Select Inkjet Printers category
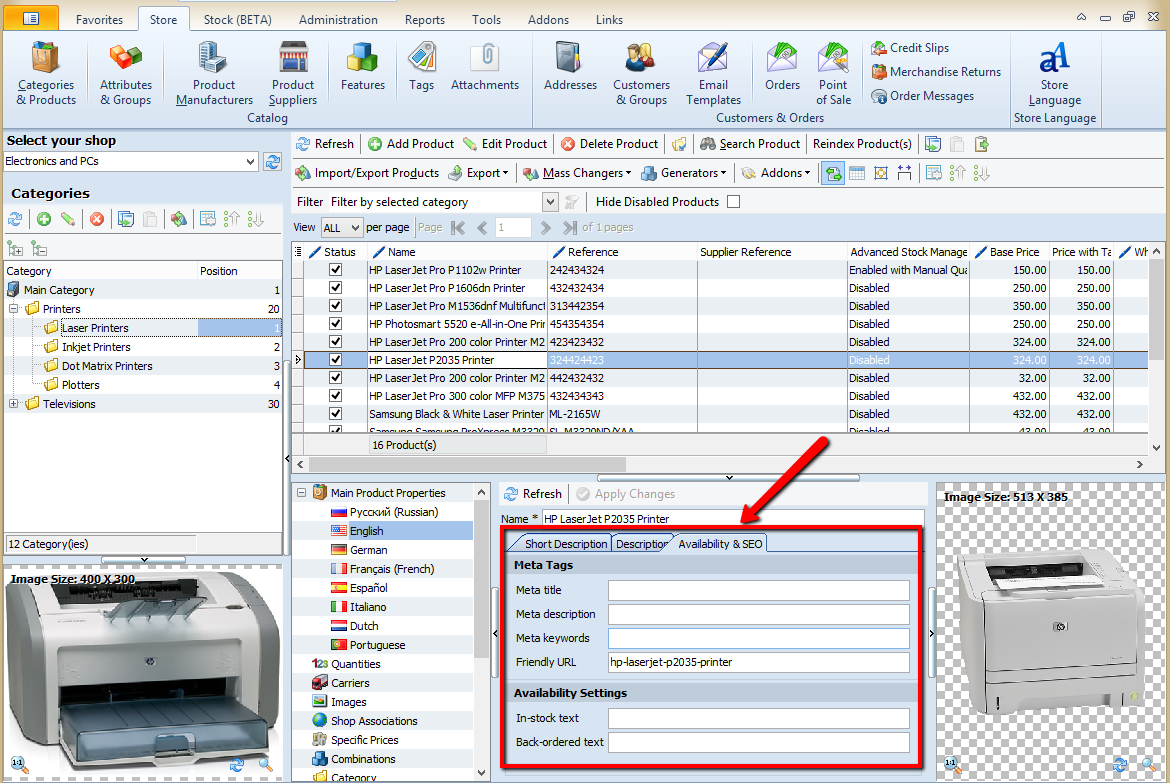The width and height of the screenshot is (1170, 783). click(96, 347)
